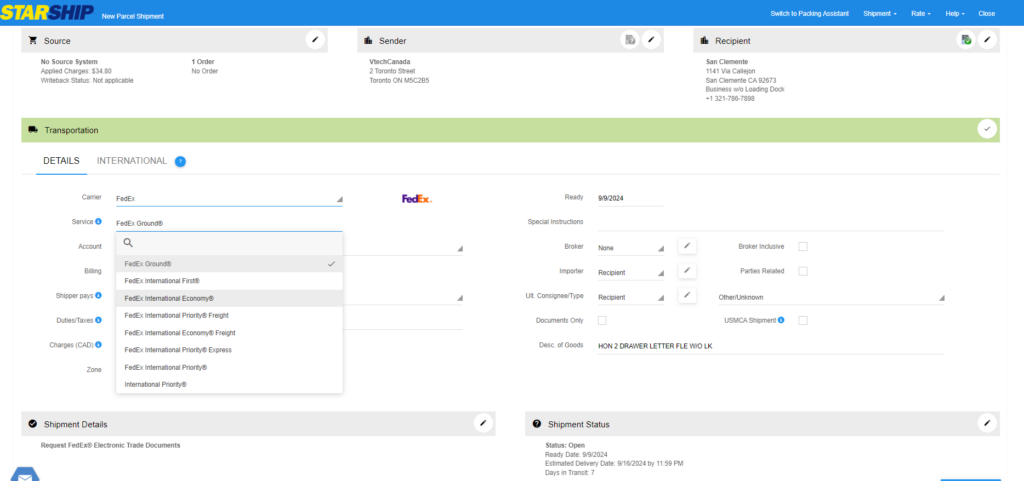
Task: Click 'Request FedEx® Electronic Trade Documents' text
Action: (110, 445)
